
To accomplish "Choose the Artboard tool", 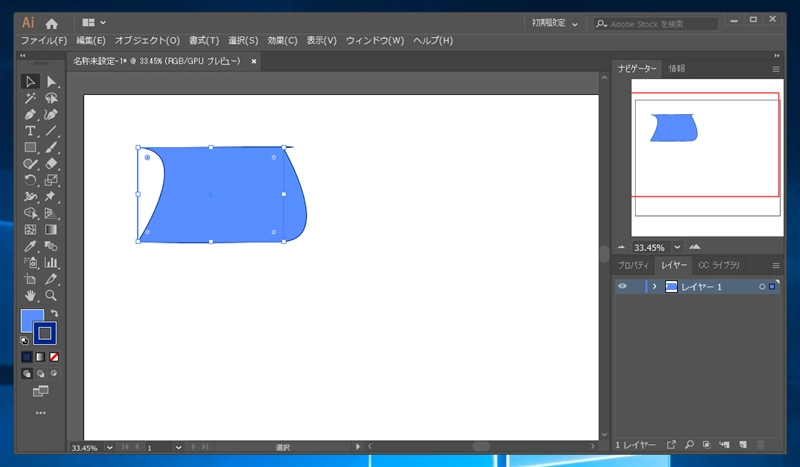I will pyautogui.click(x=30, y=279).
